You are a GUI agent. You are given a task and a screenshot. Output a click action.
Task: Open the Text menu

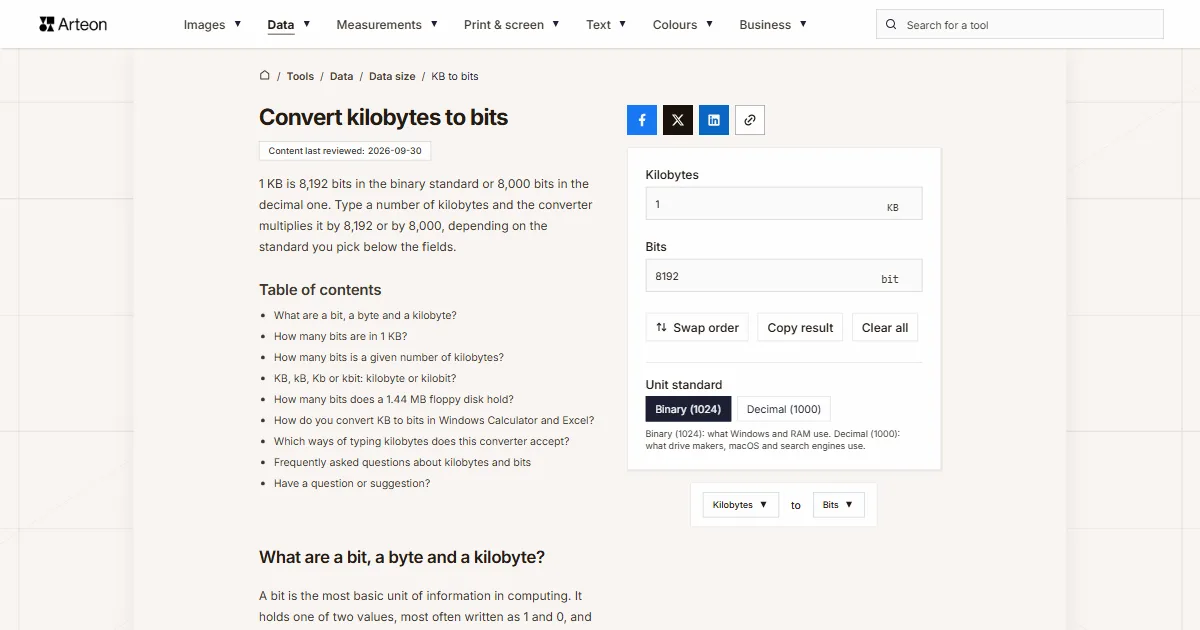606,25
